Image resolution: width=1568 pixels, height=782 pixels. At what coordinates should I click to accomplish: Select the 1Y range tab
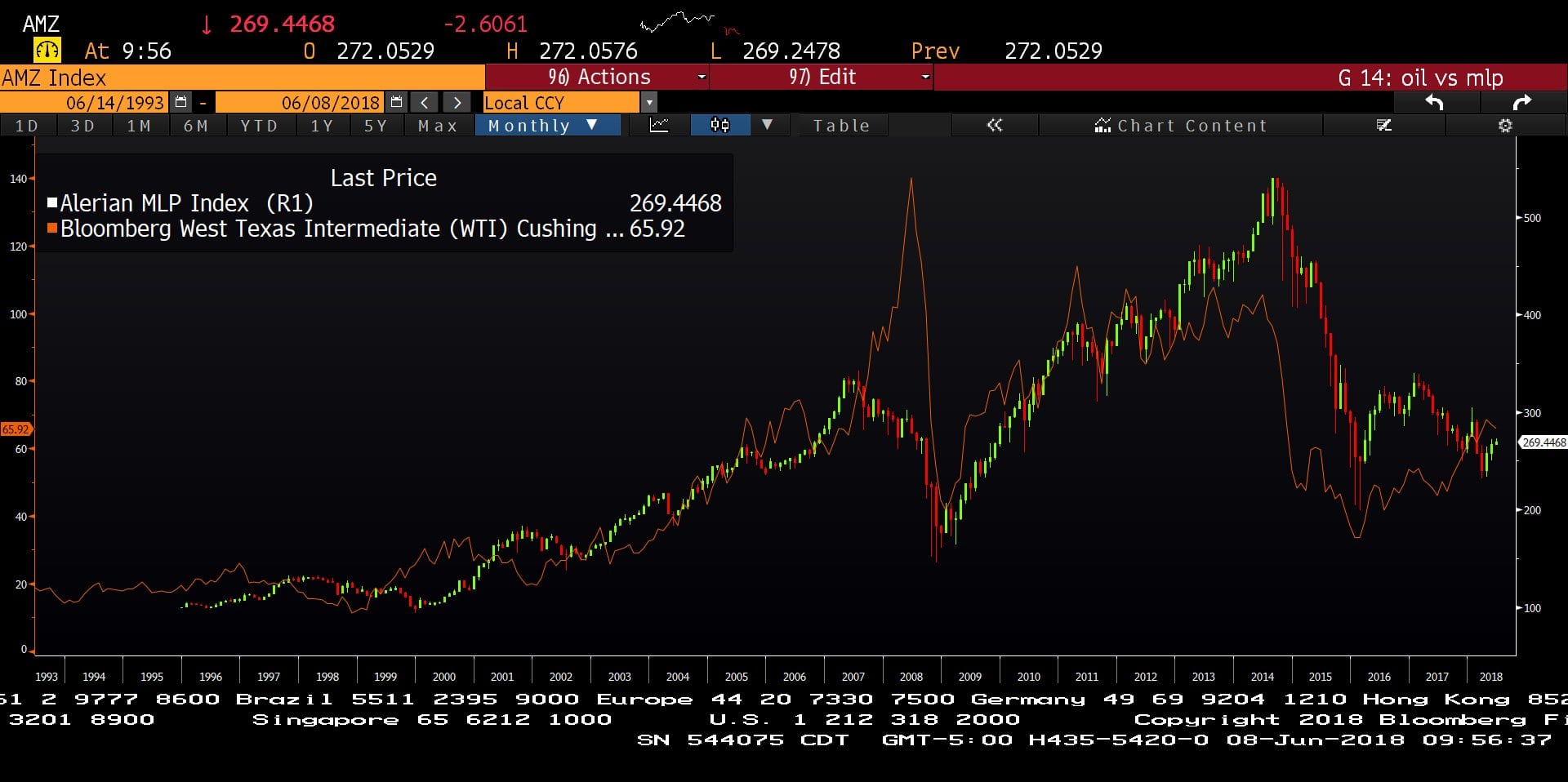coord(323,125)
